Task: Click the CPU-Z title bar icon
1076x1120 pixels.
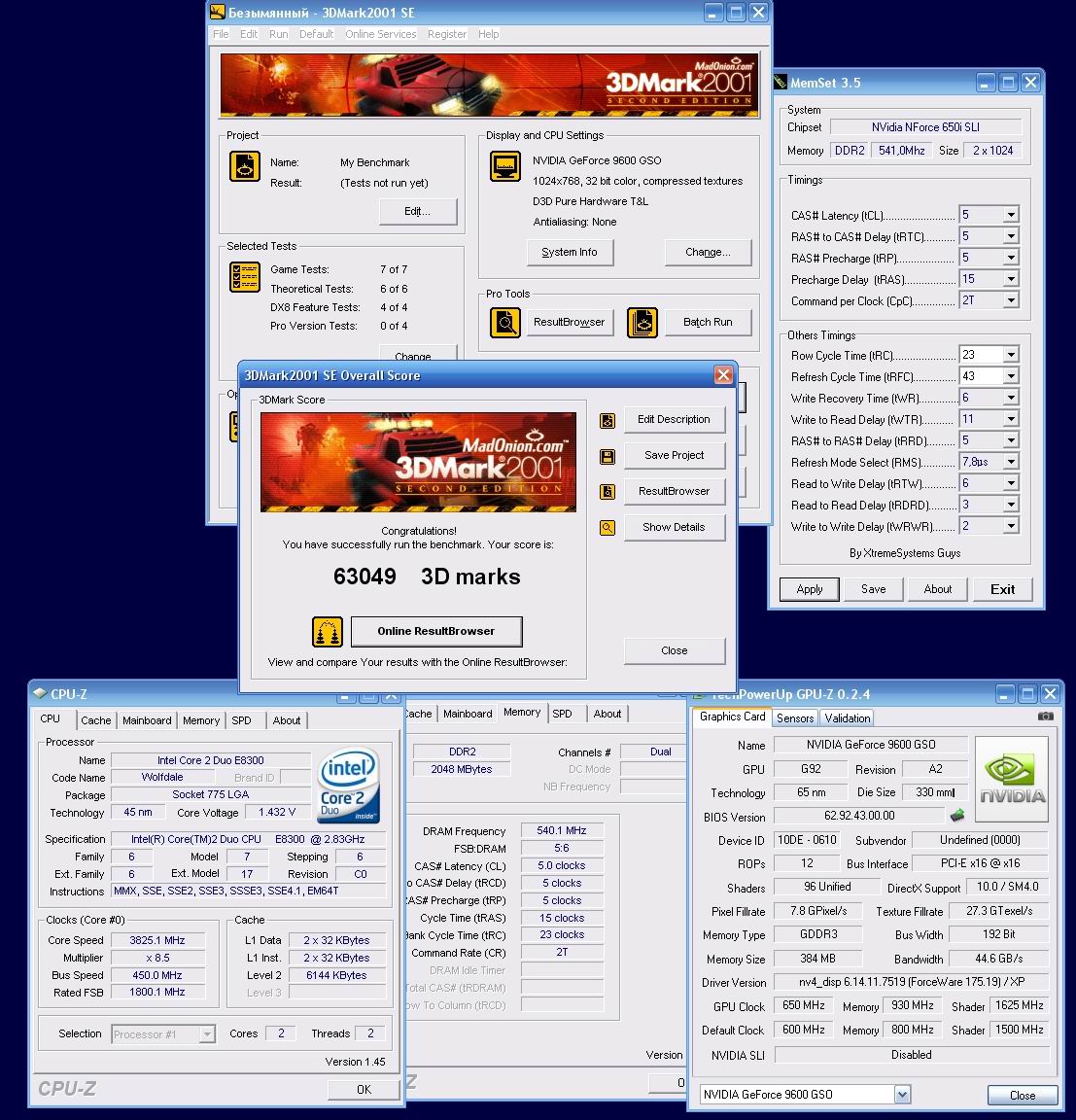Action: click(40, 693)
